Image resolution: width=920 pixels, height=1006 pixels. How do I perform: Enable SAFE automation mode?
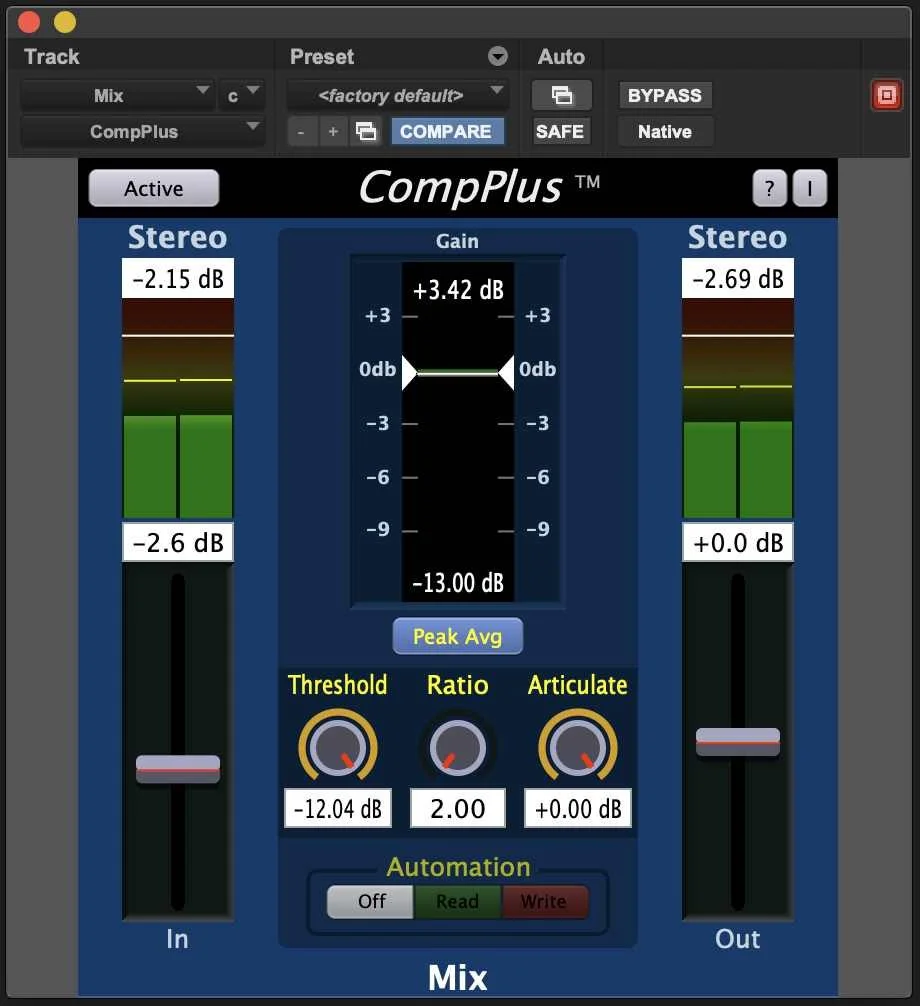pos(560,131)
